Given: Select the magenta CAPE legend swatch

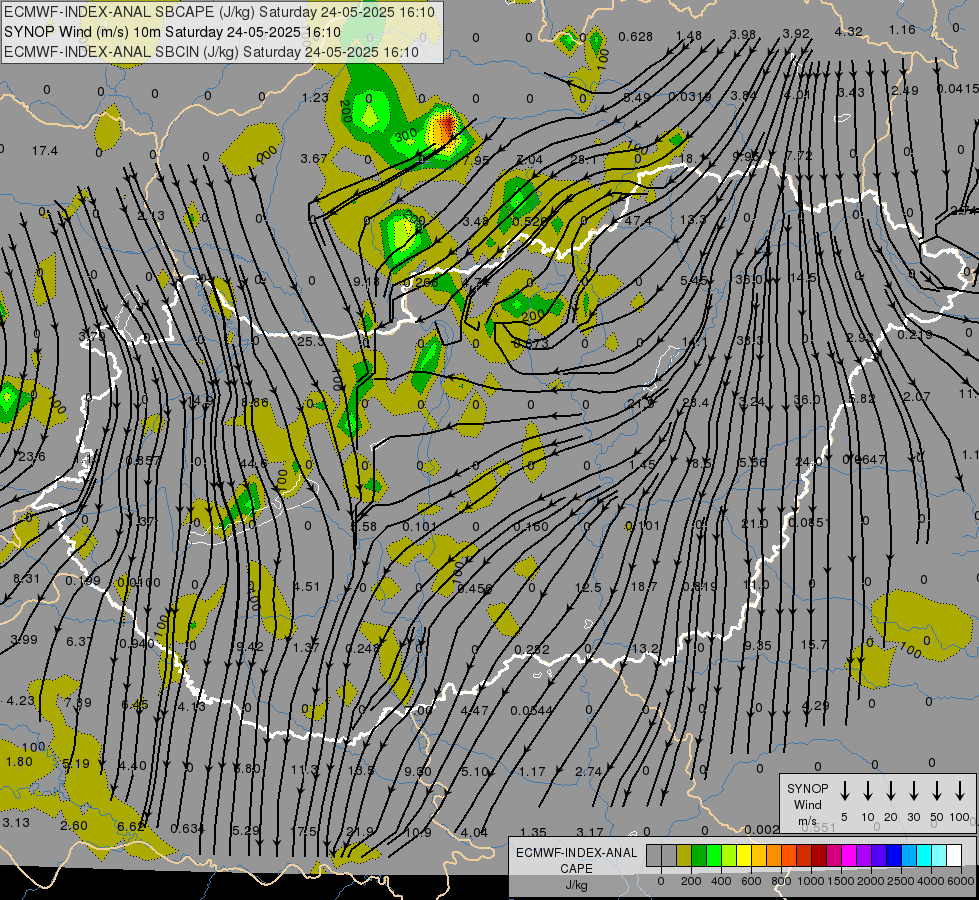Looking at the screenshot, I should (849, 856).
